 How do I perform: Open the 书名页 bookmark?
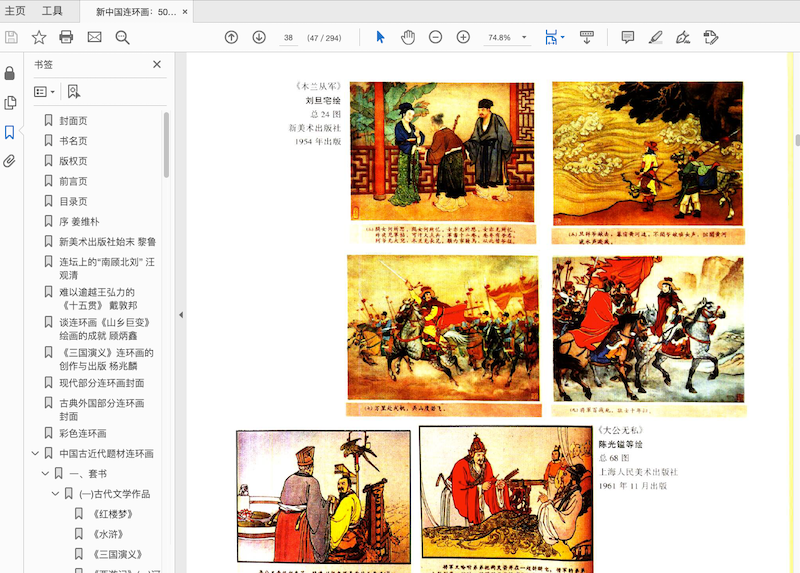pos(73,141)
